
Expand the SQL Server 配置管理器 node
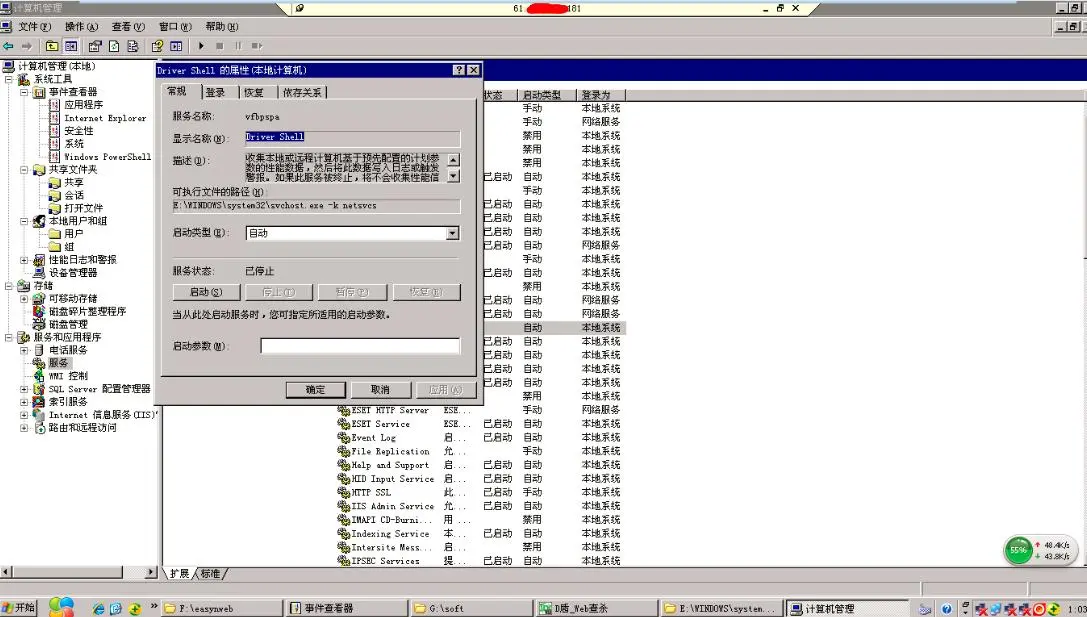(24, 389)
